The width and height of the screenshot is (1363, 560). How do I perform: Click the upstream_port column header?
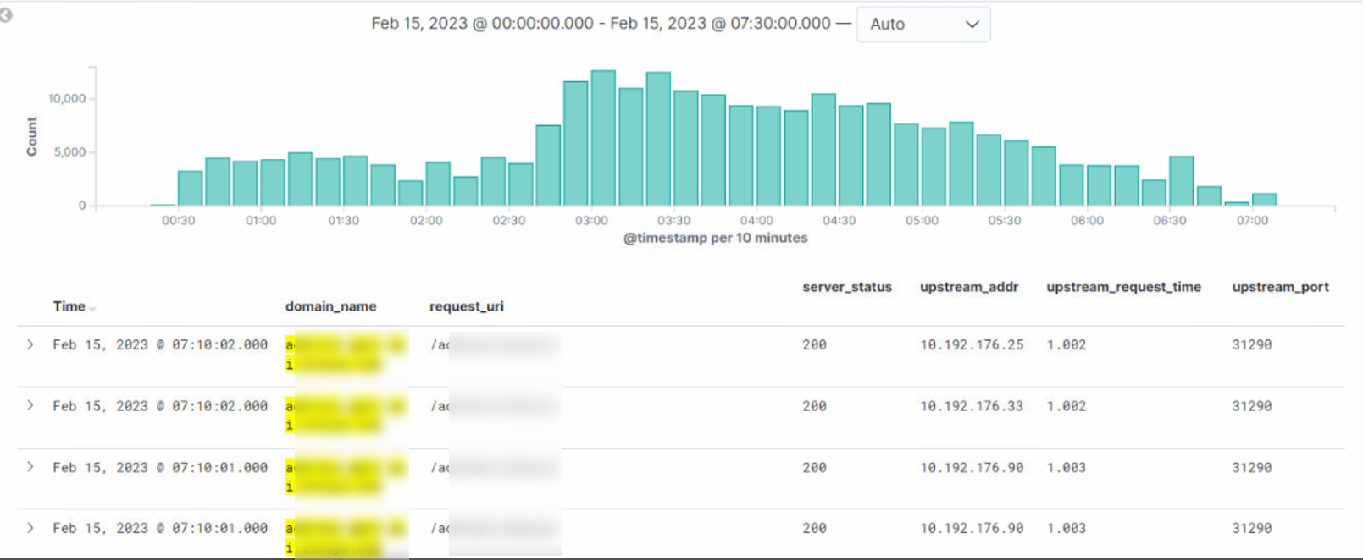click(x=1280, y=287)
